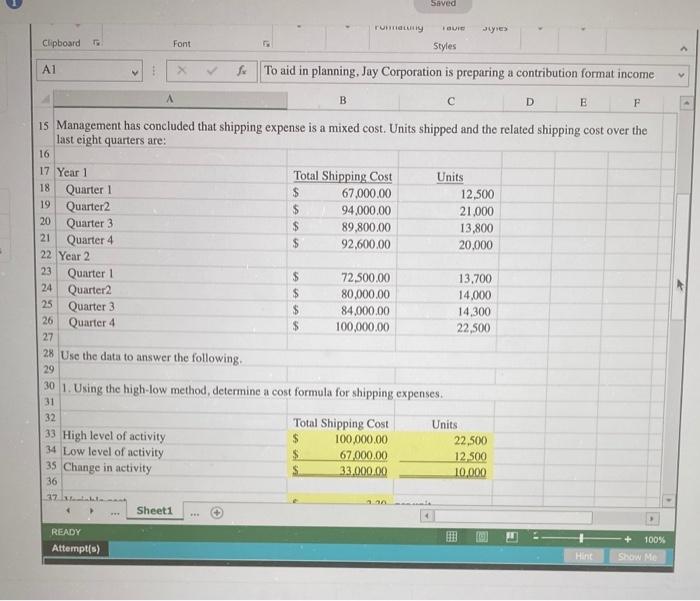Click the formula bar enter checkmark icon
700x601 pixels.
point(212,71)
